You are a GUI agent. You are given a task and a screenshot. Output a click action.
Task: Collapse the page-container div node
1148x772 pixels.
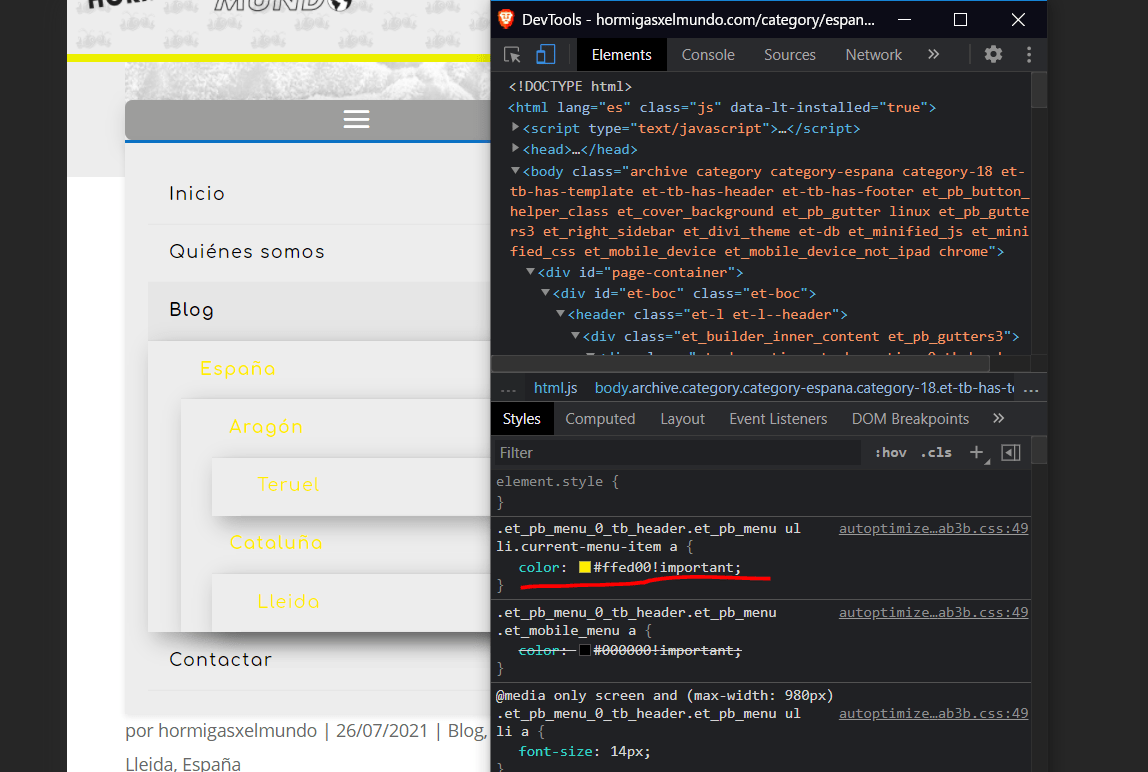coord(530,272)
